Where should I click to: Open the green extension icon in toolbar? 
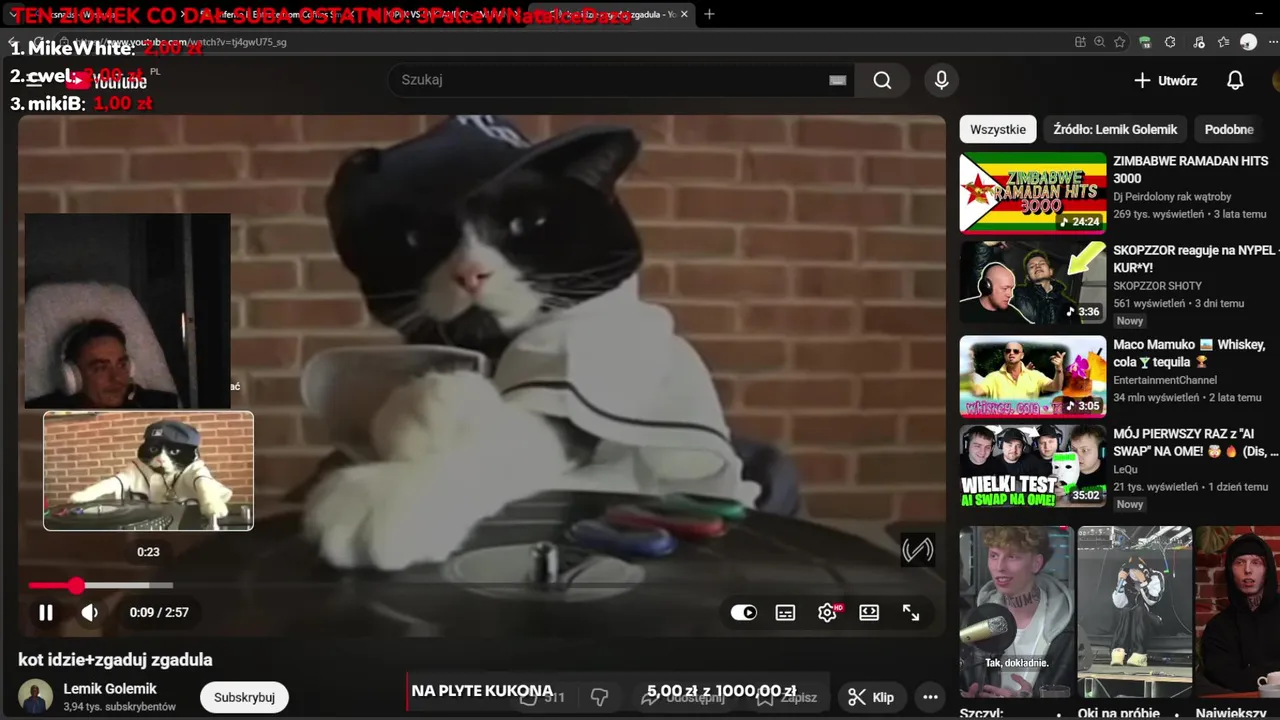click(1145, 42)
